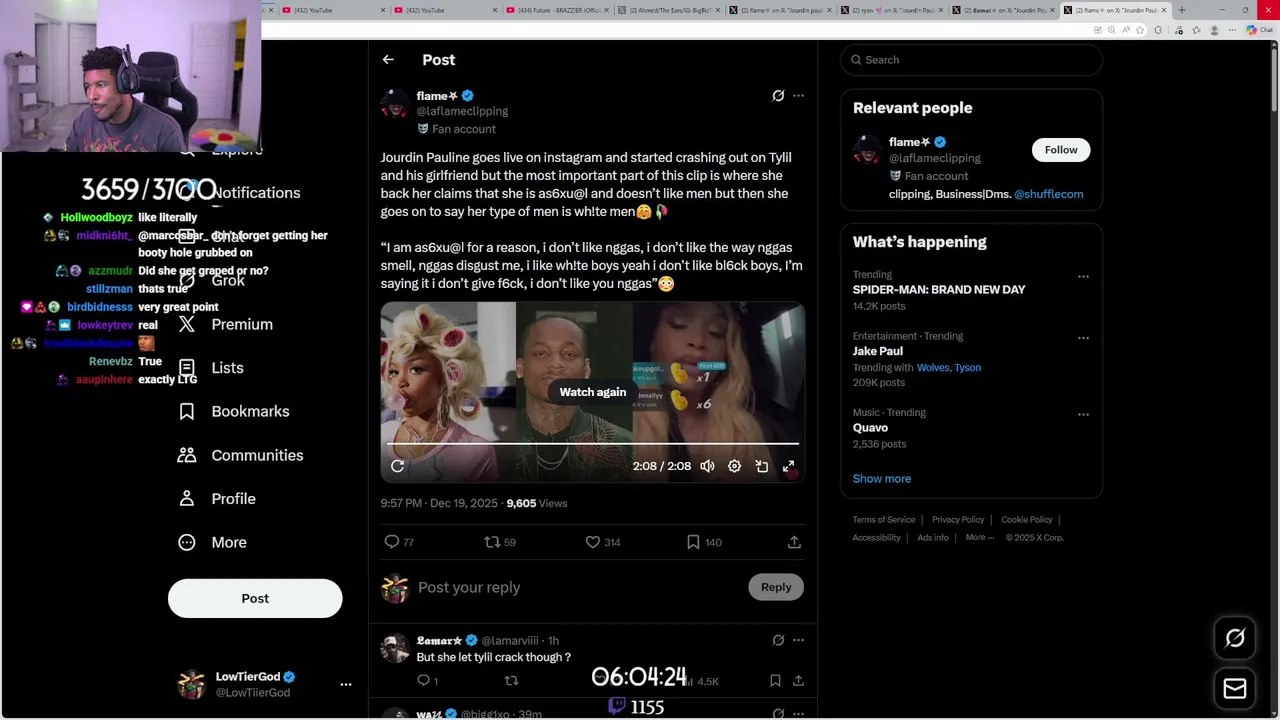Open the Grok floating button

click(1235, 638)
